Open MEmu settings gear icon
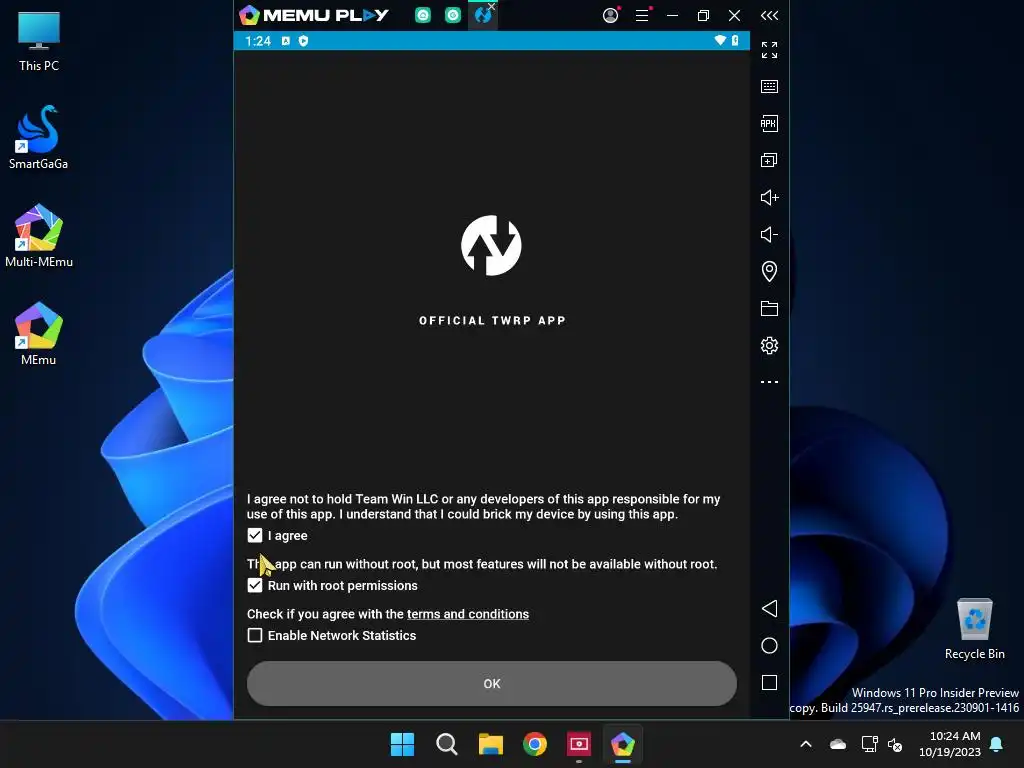 [769, 345]
